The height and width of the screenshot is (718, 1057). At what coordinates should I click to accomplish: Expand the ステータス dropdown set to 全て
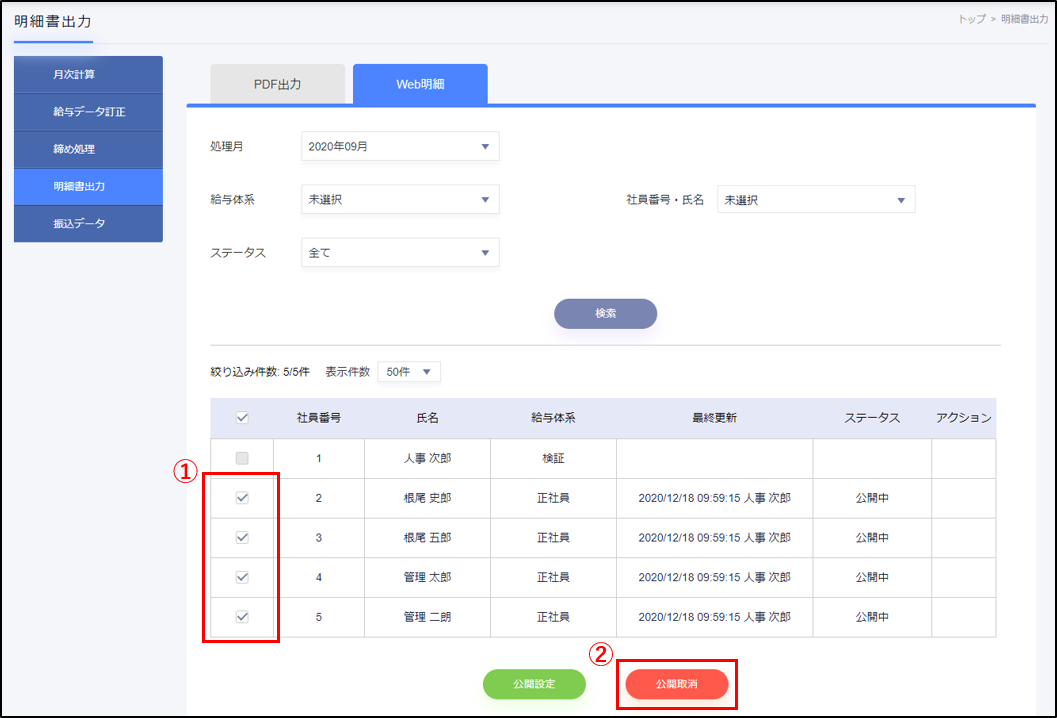point(399,253)
